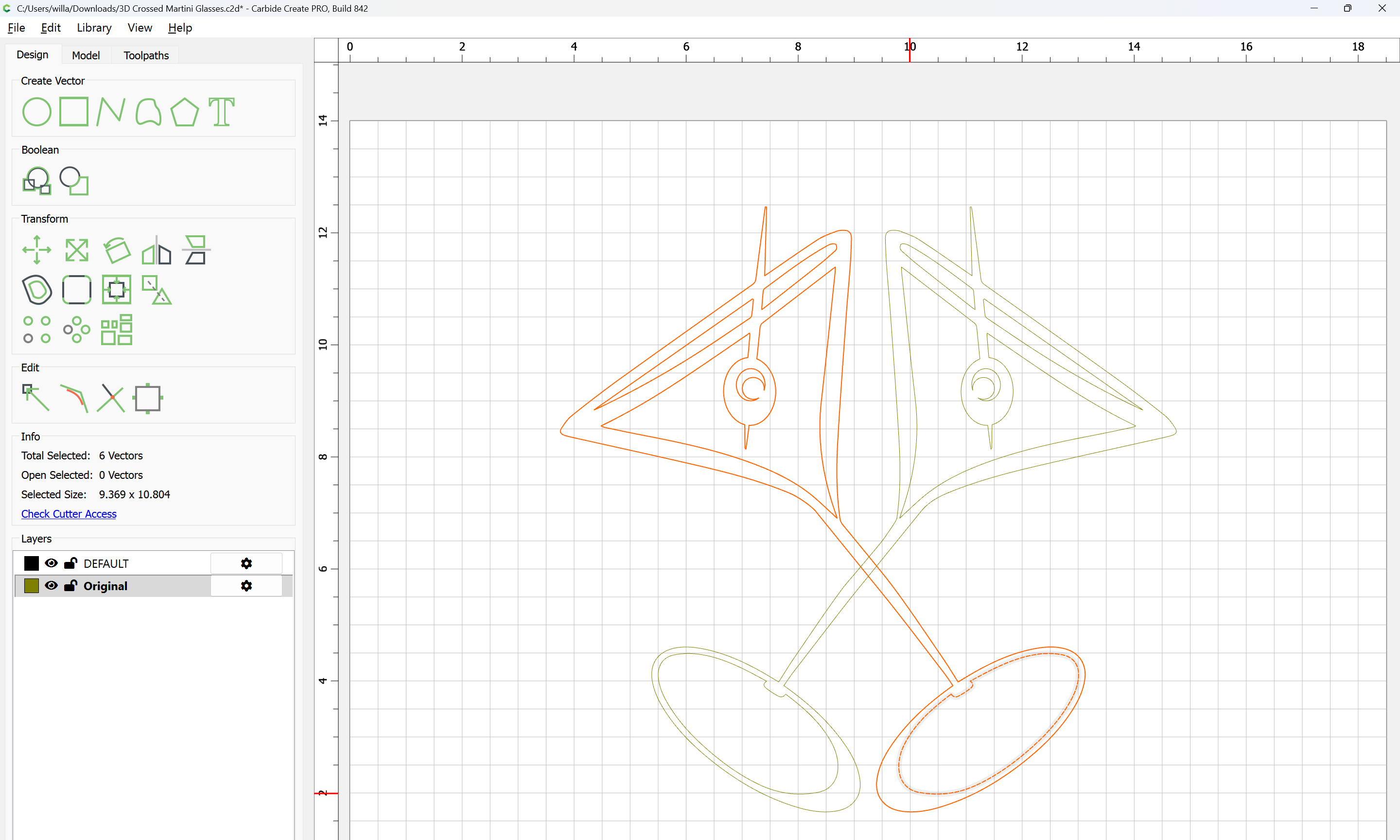Open Original layer settings gear
Screen dimensions: 1400x840
click(x=246, y=586)
